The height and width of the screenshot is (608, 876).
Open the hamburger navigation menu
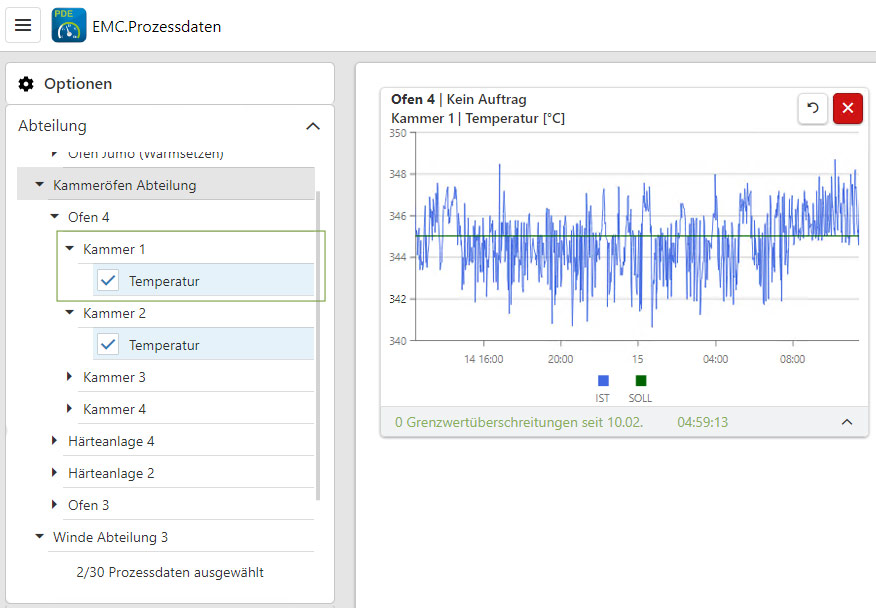point(23,25)
